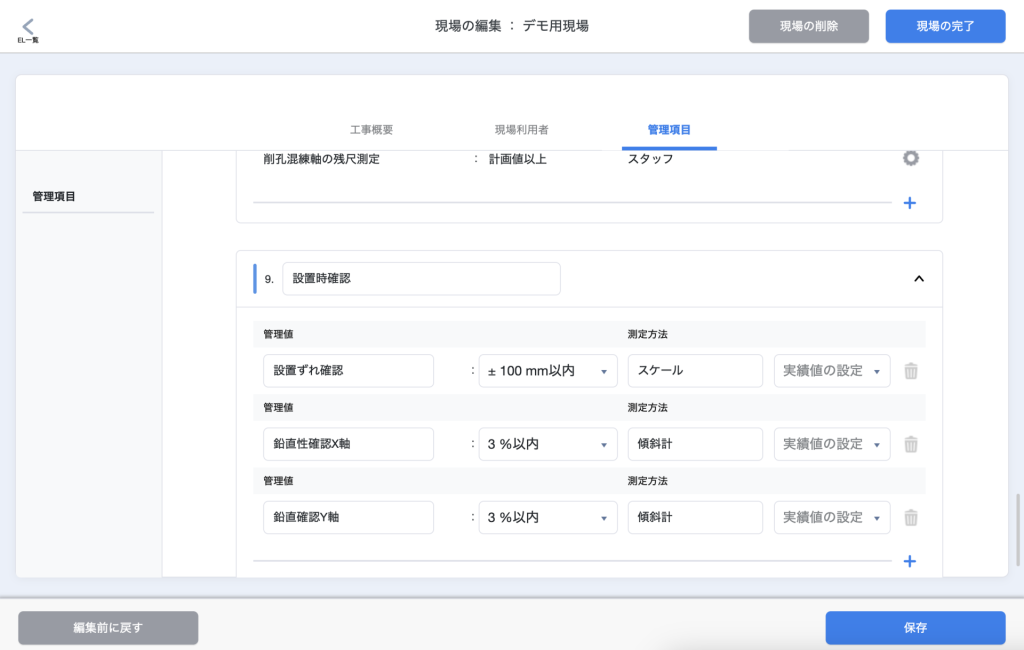Click the 保存 button

click(914, 628)
